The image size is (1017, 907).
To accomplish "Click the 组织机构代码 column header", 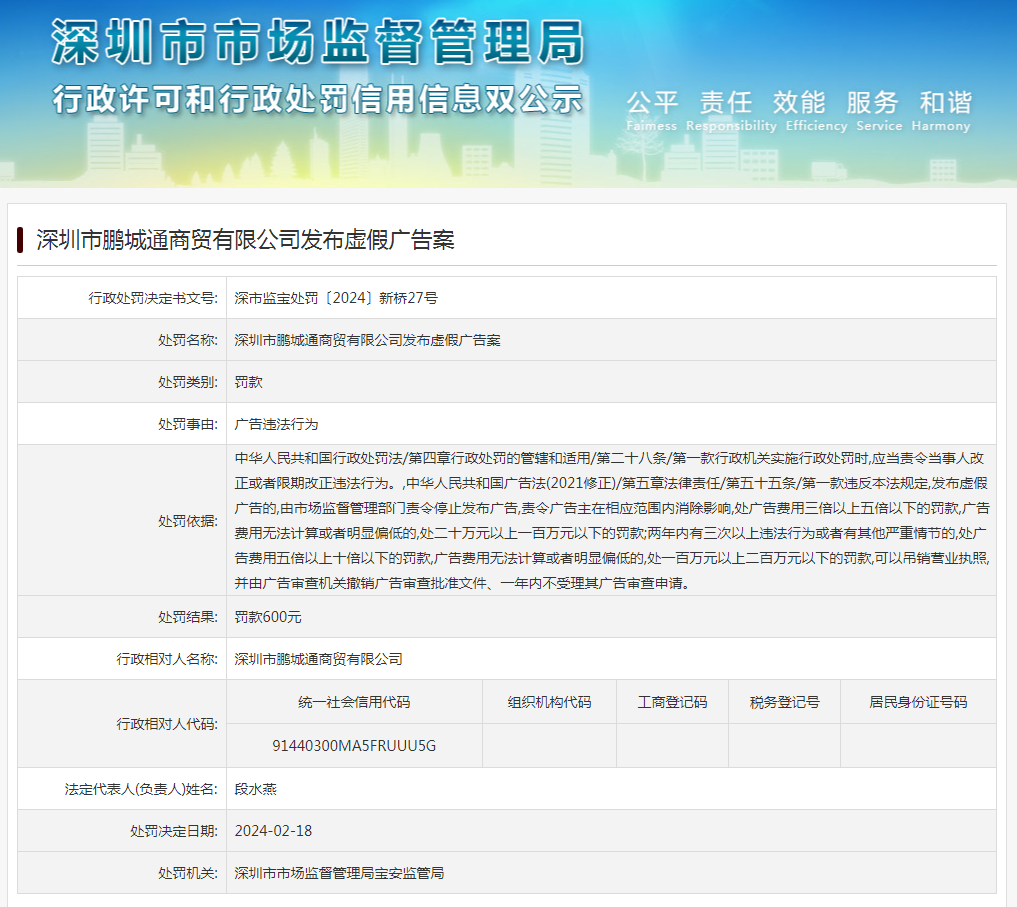I will pos(549,702).
